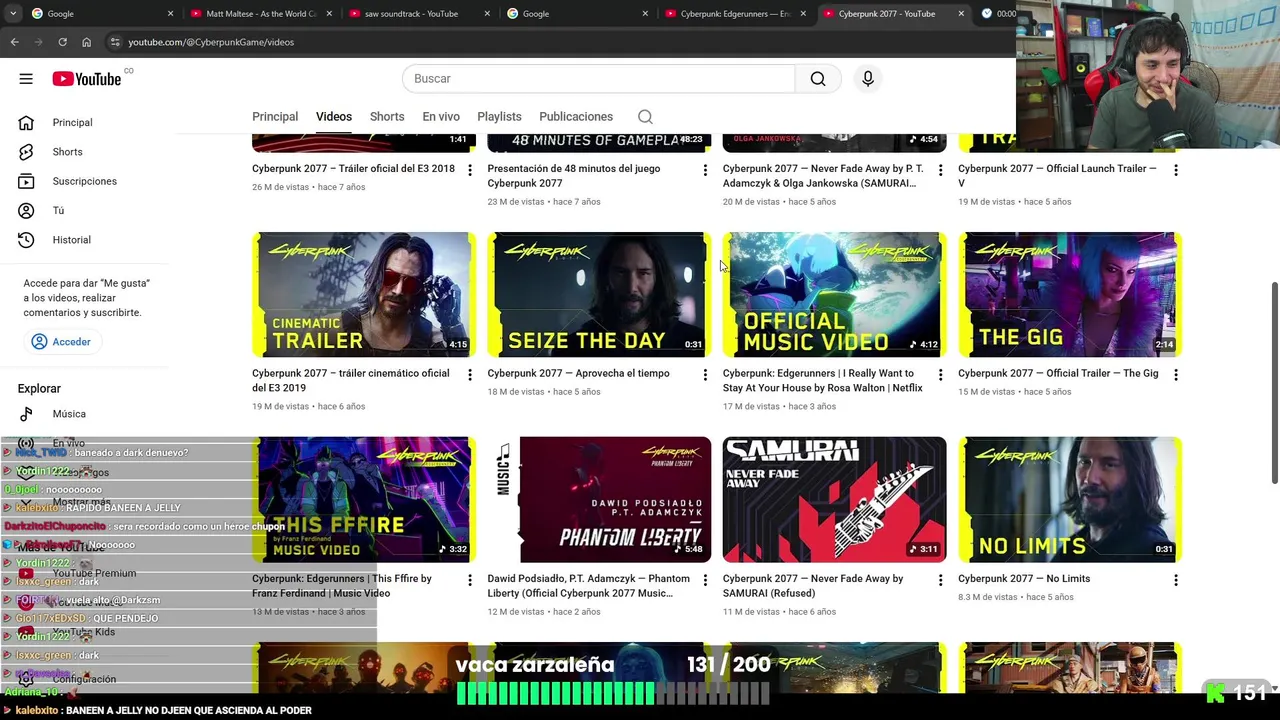The image size is (1280, 720).
Task: Open the YouTube hamburger guide menu
Action: click(x=26, y=79)
